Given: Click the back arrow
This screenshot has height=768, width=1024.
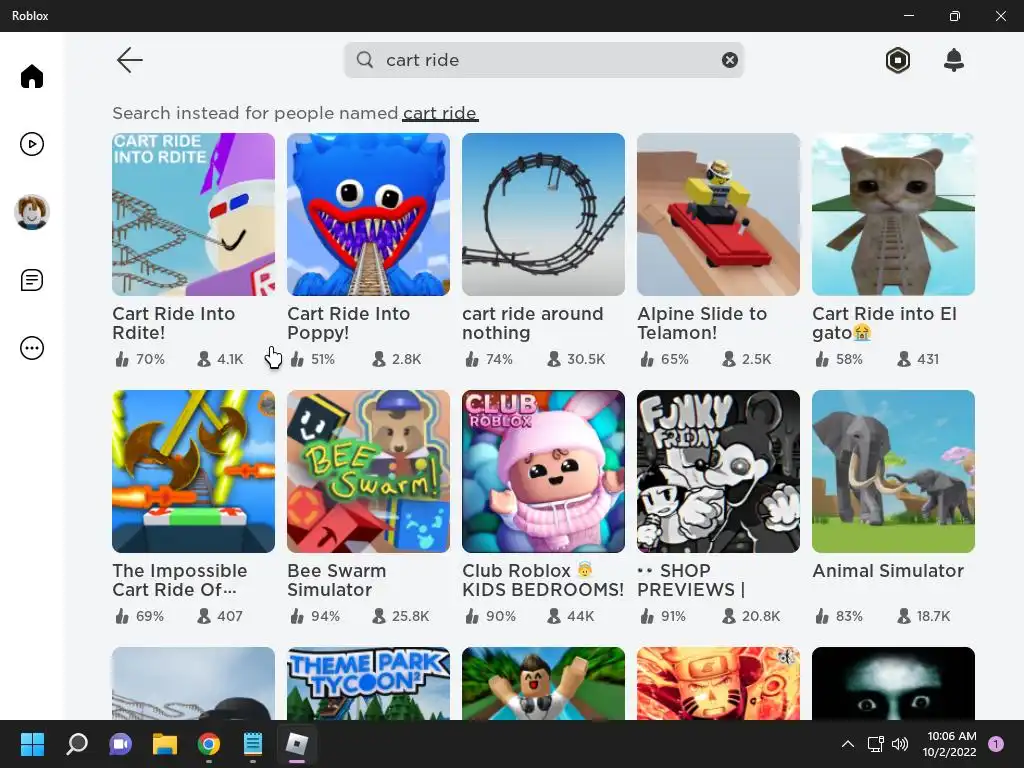Looking at the screenshot, I should tap(129, 60).
